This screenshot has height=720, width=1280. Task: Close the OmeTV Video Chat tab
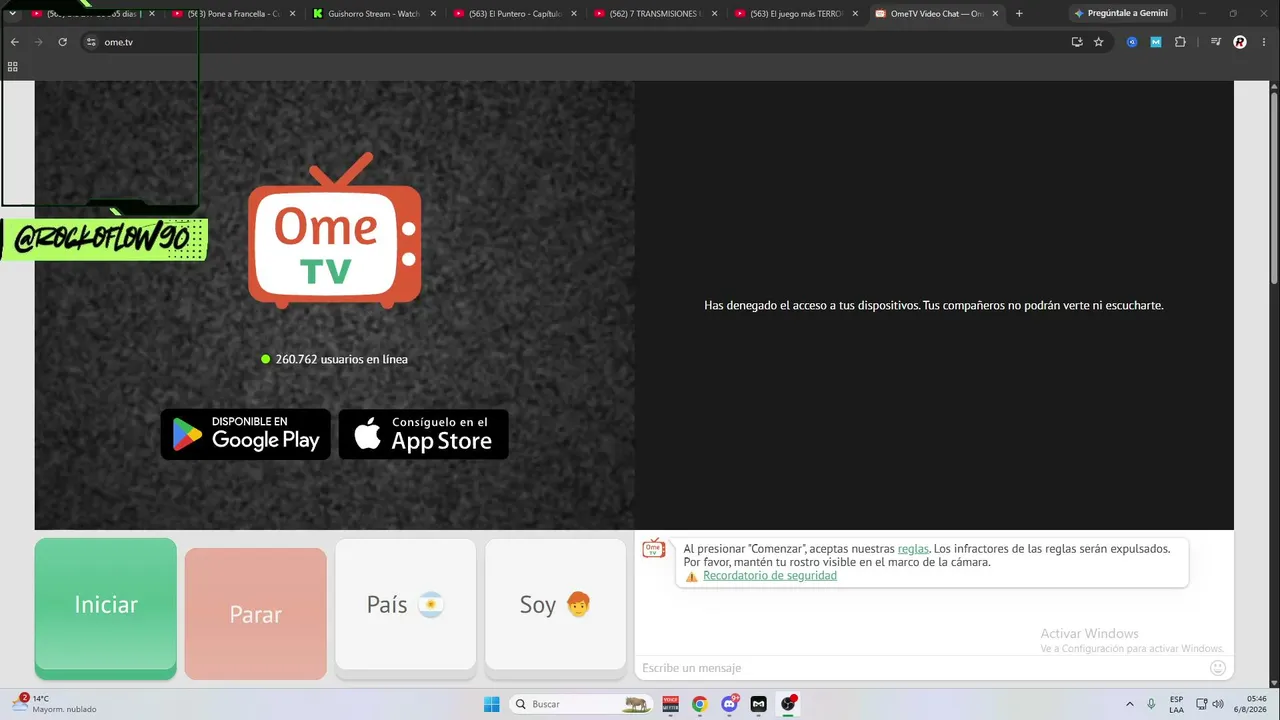995,14
